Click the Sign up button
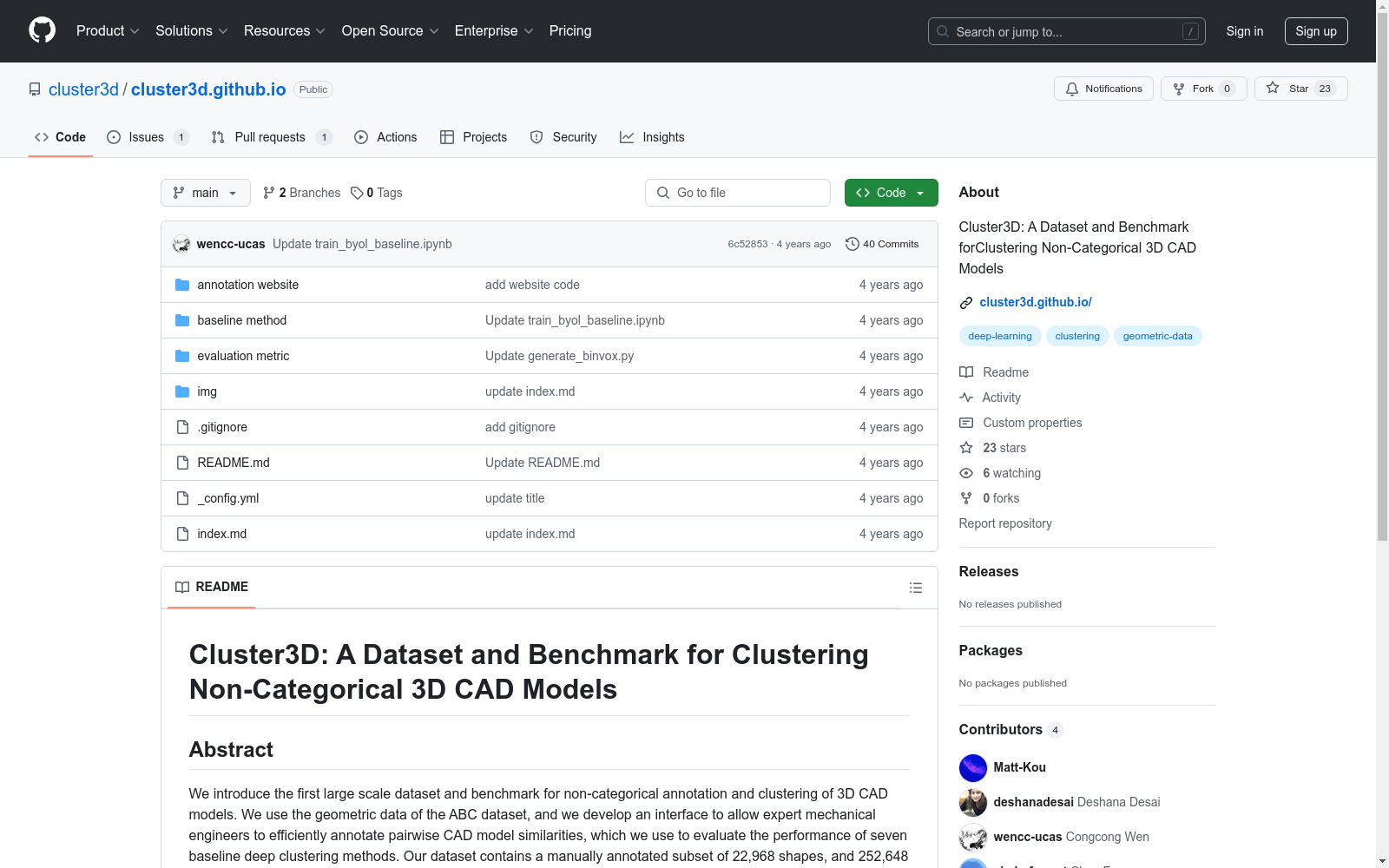 click(1316, 31)
